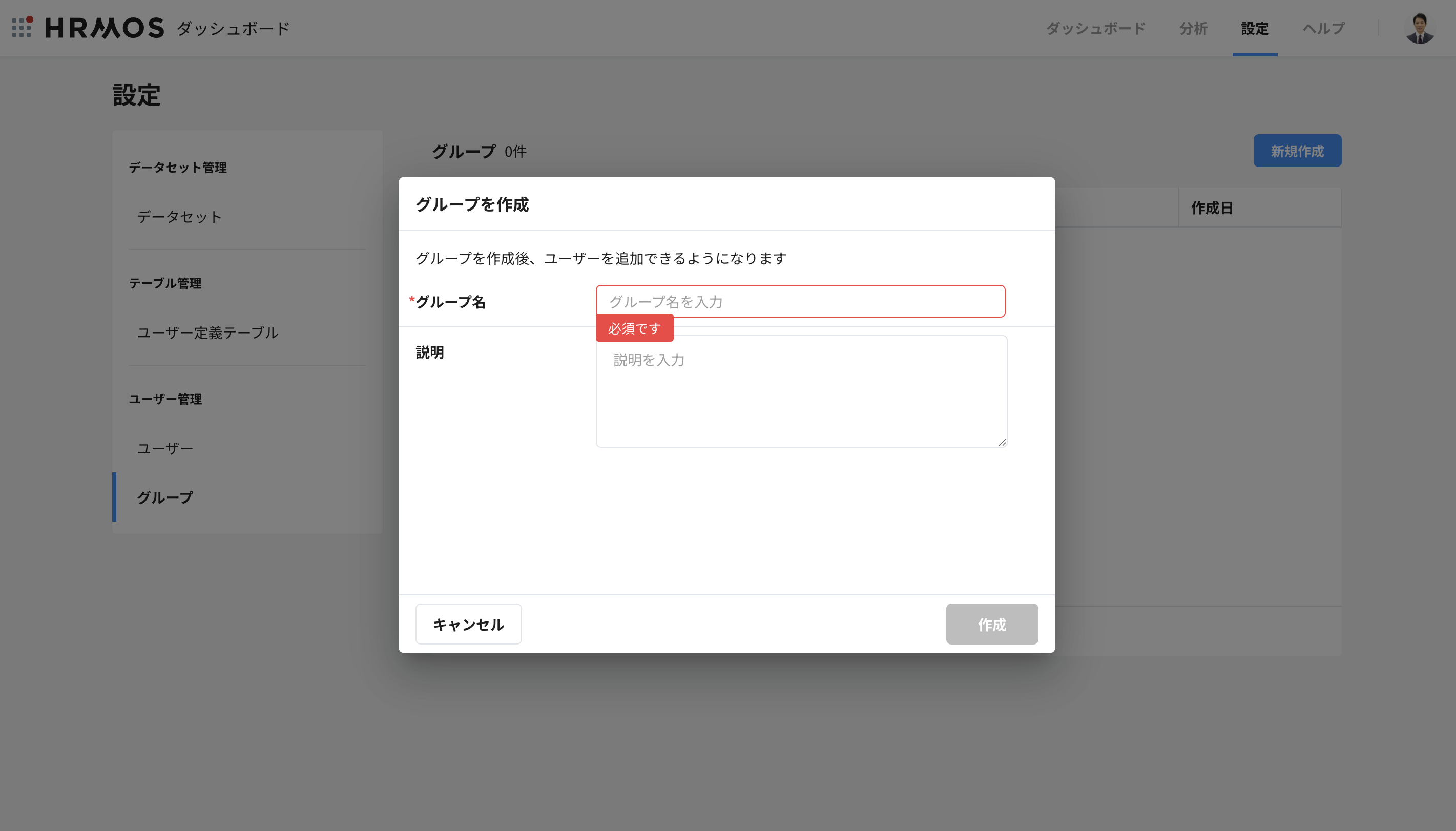Click the グループを作成 dialog title
Screen dimensions: 1456x831
[472, 204]
